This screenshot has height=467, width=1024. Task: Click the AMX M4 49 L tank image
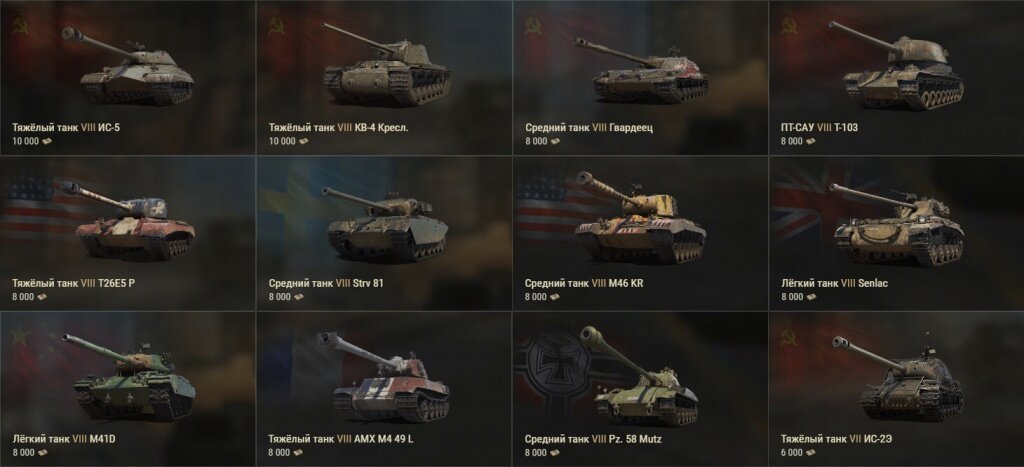pyautogui.click(x=387, y=376)
